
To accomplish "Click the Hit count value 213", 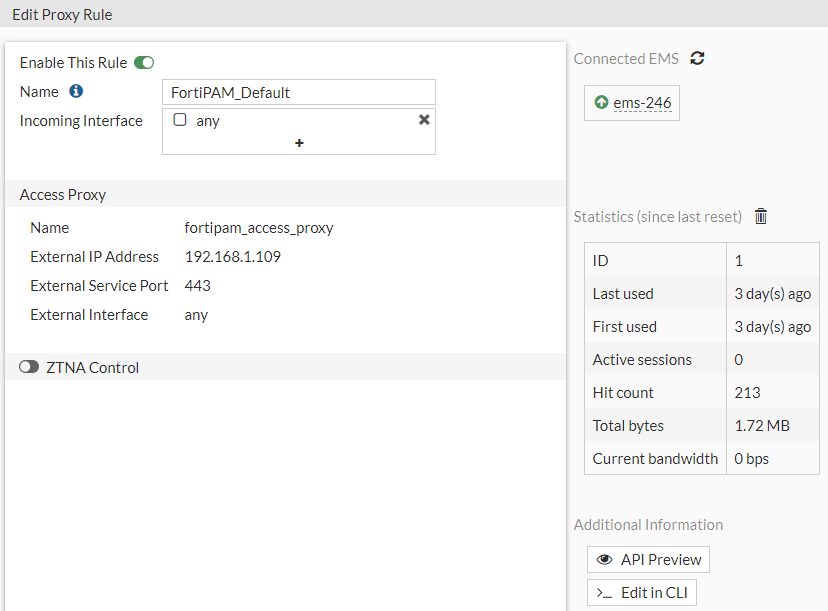I will 747,392.
